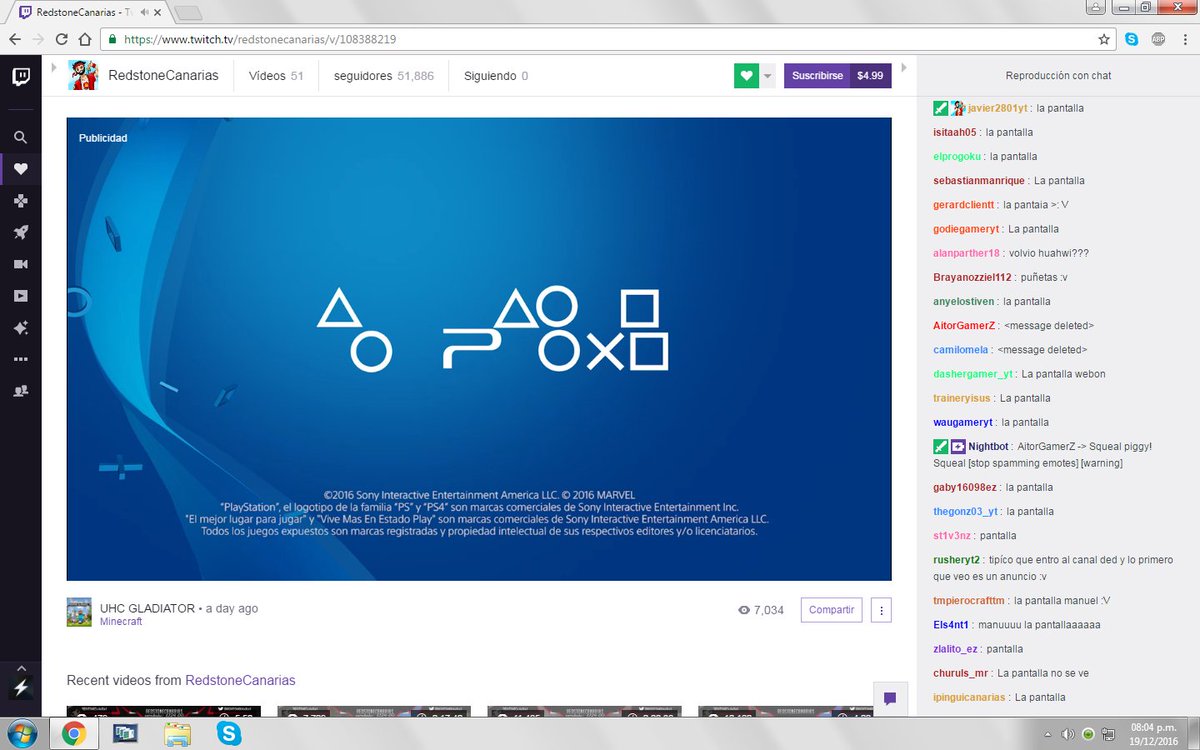Screen dimensions: 1200x750
Task: Open the search icon in sidebar
Action: tap(20, 137)
